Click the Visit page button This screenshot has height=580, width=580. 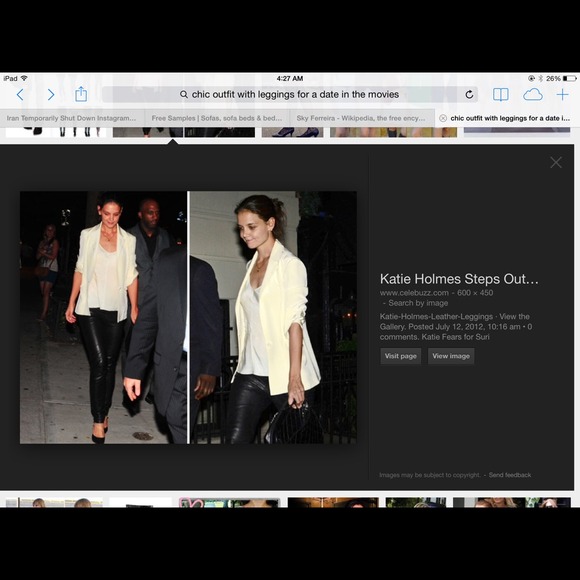pos(401,356)
